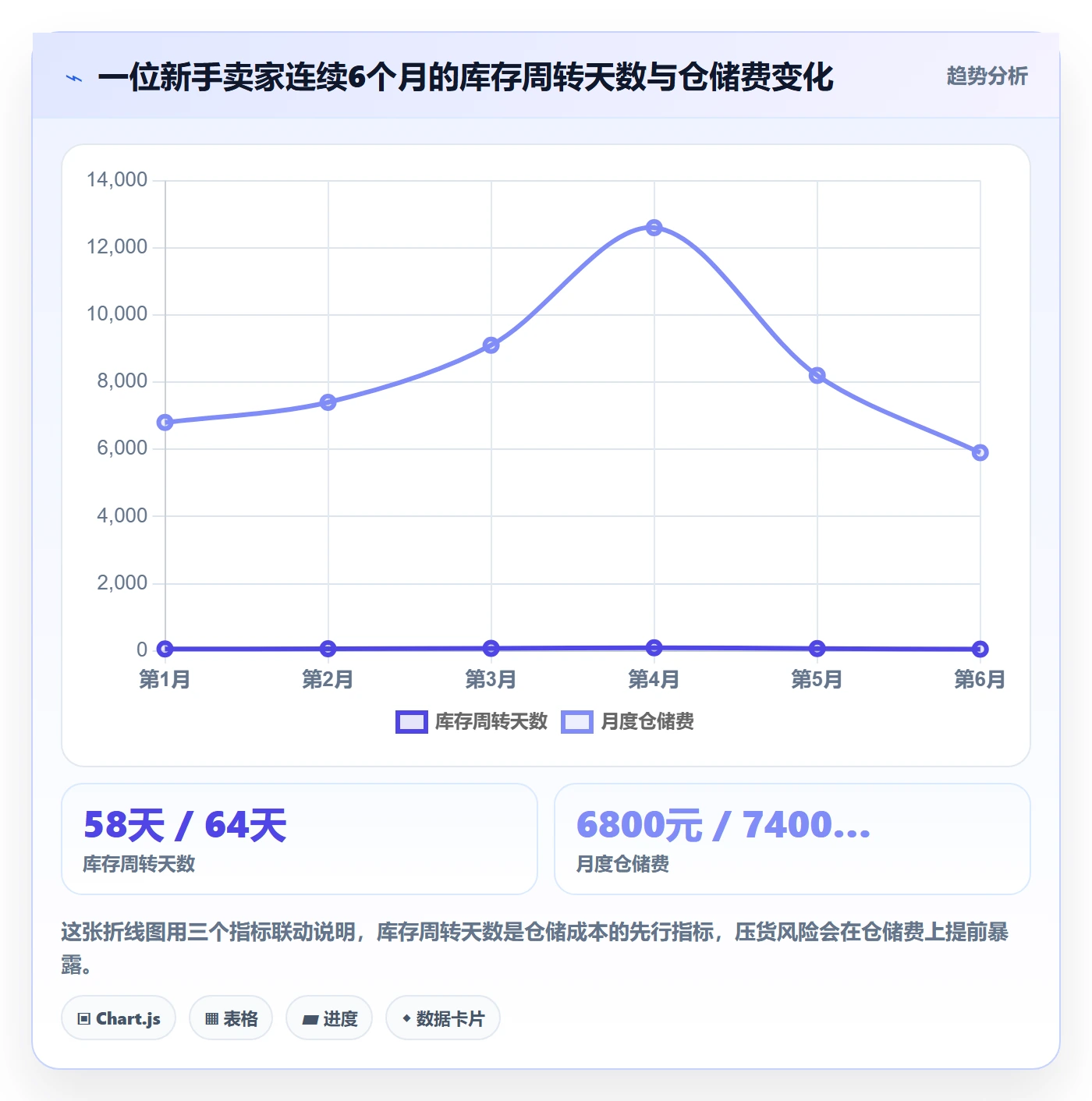Click the 14,000 y-axis label
The image size is (1092, 1101).
(x=117, y=180)
